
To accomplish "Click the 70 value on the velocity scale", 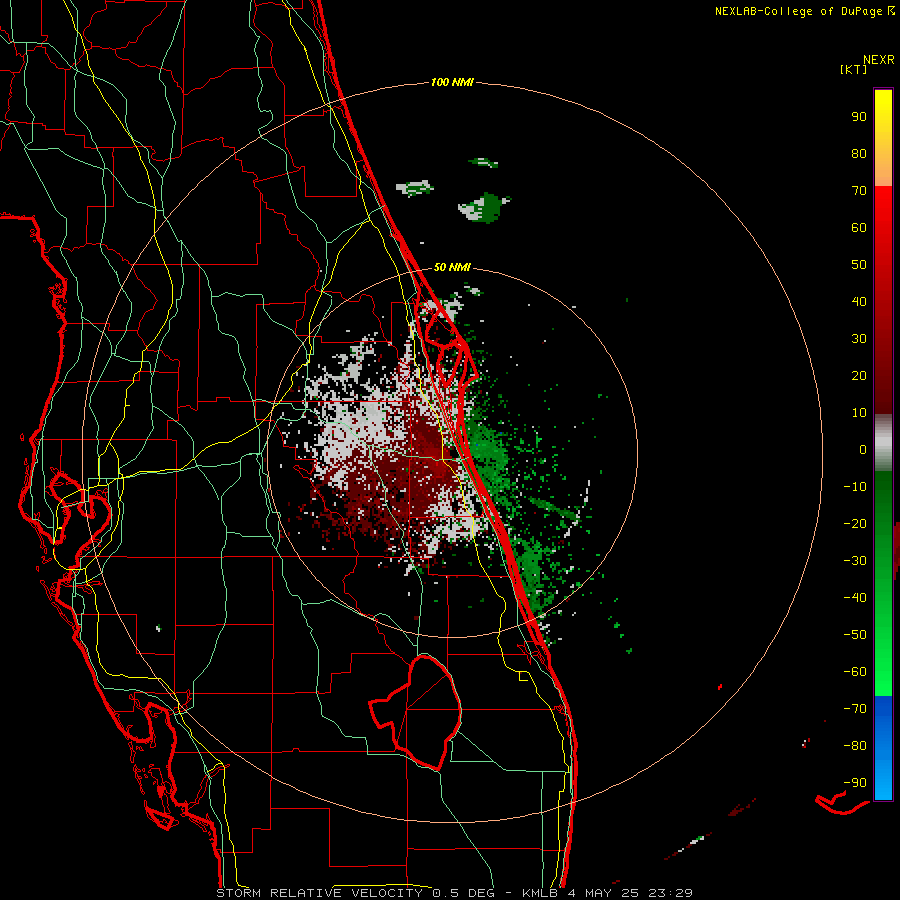I will coord(859,191).
